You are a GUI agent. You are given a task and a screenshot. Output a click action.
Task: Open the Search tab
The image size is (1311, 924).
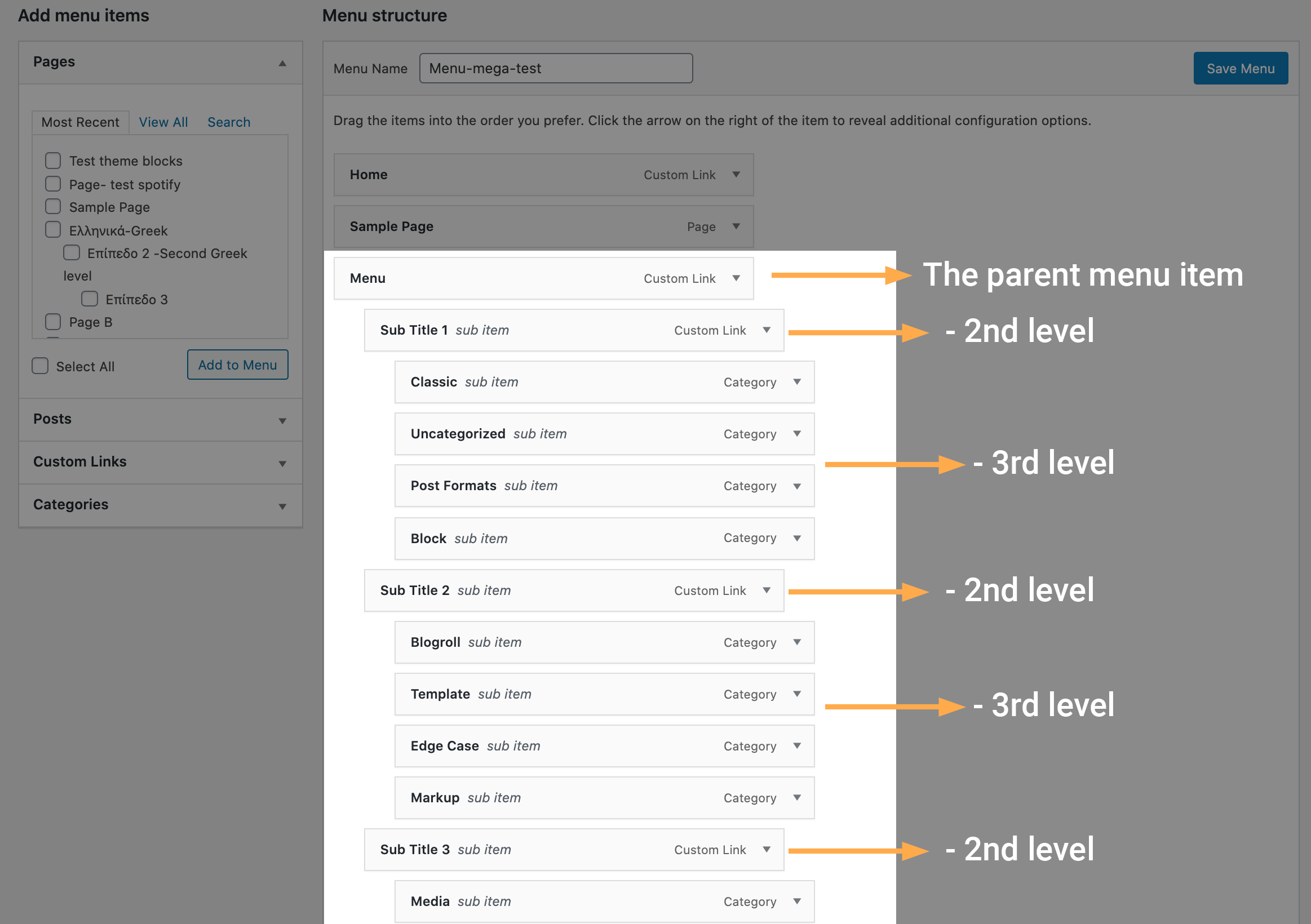point(228,122)
